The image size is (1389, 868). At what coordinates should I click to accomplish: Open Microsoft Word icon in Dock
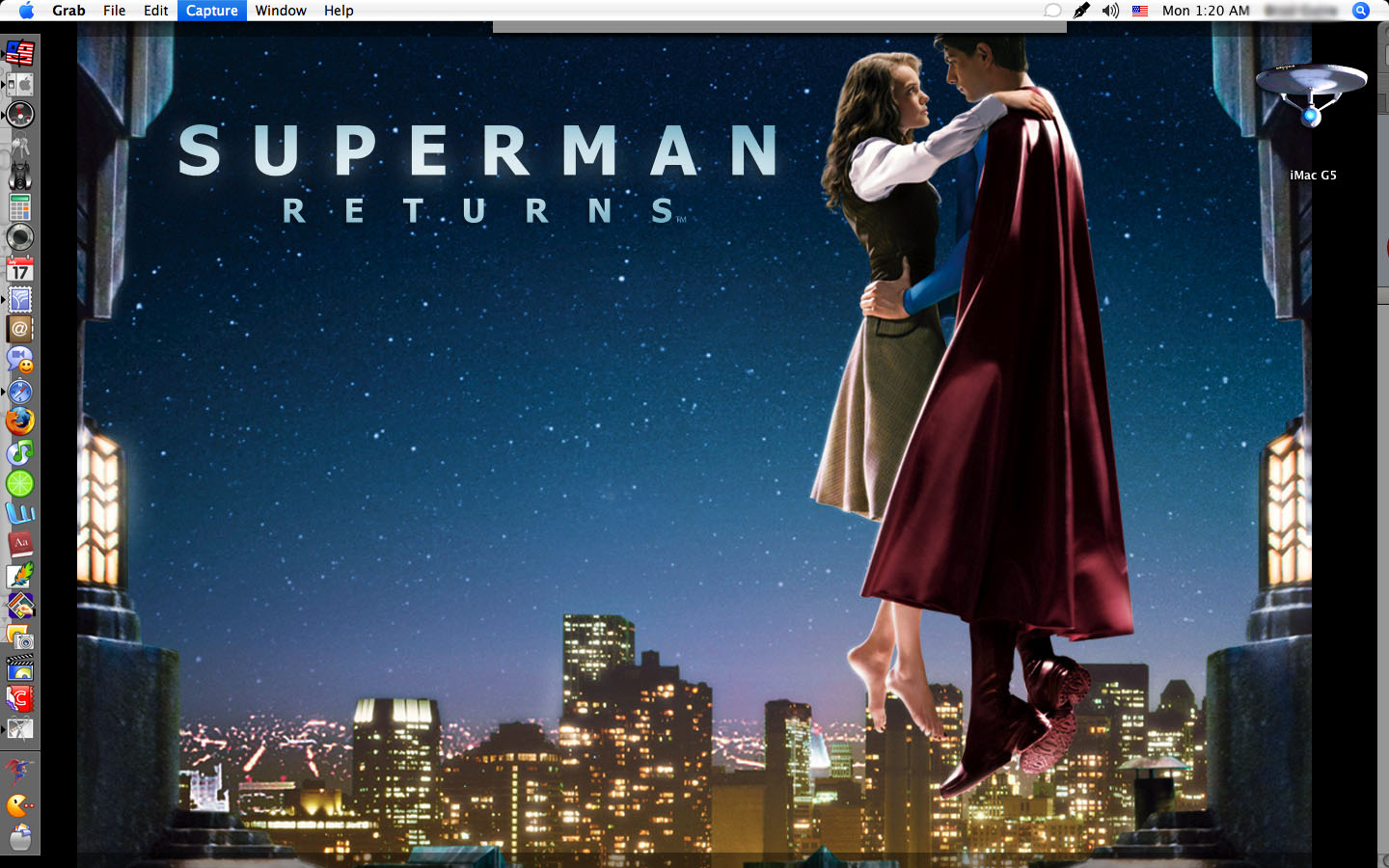pyautogui.click(x=20, y=514)
